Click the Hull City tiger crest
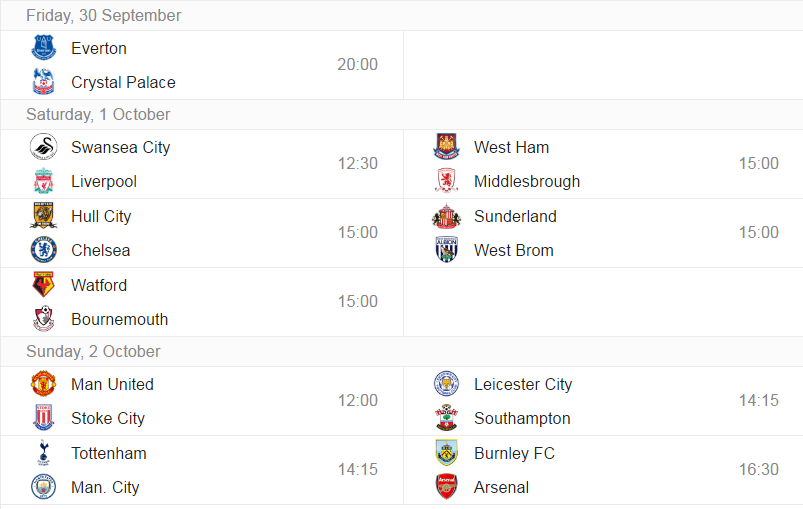 pyautogui.click(x=44, y=216)
